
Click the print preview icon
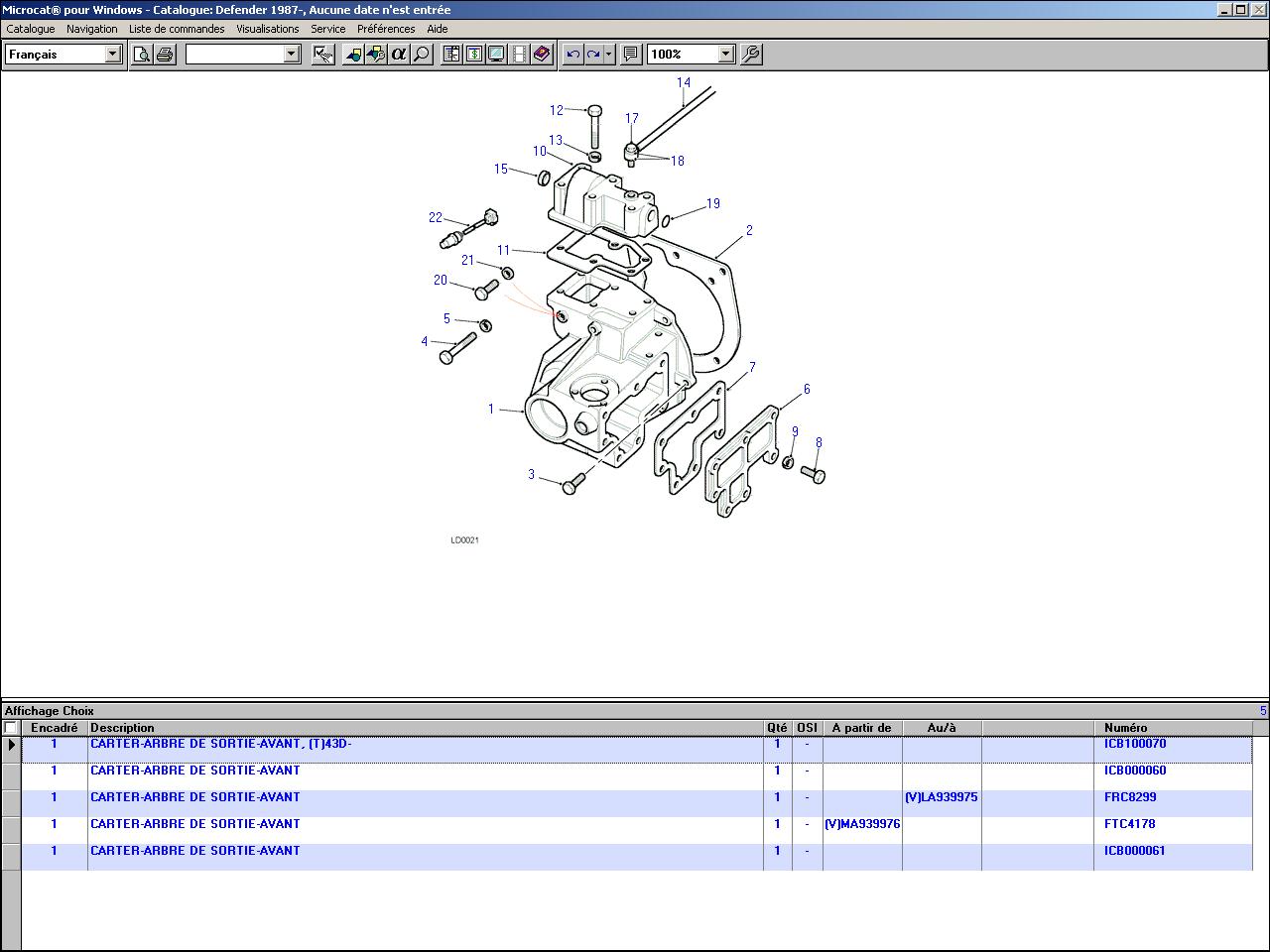coord(142,55)
